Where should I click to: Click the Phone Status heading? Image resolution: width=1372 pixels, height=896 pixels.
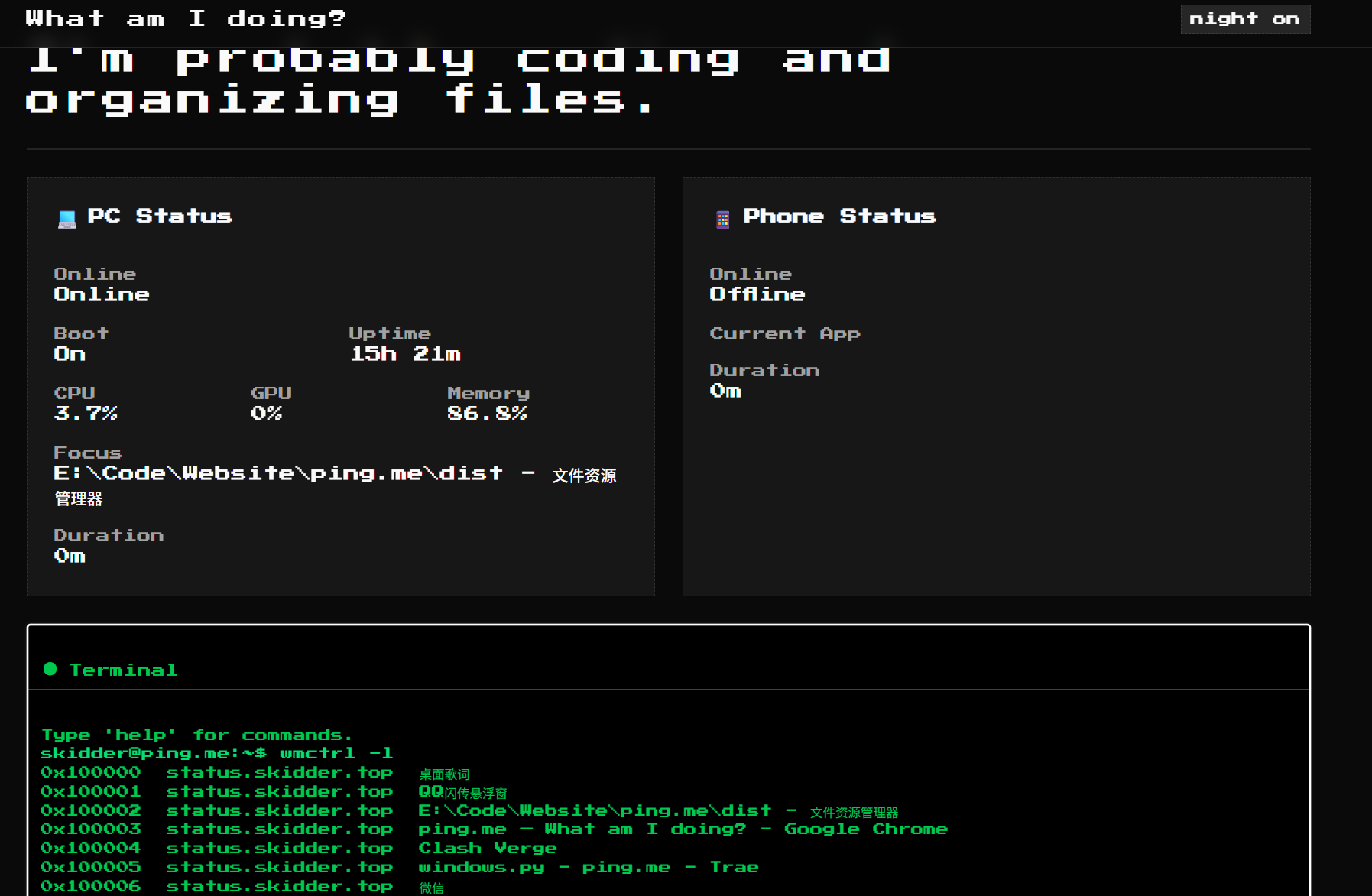click(839, 216)
